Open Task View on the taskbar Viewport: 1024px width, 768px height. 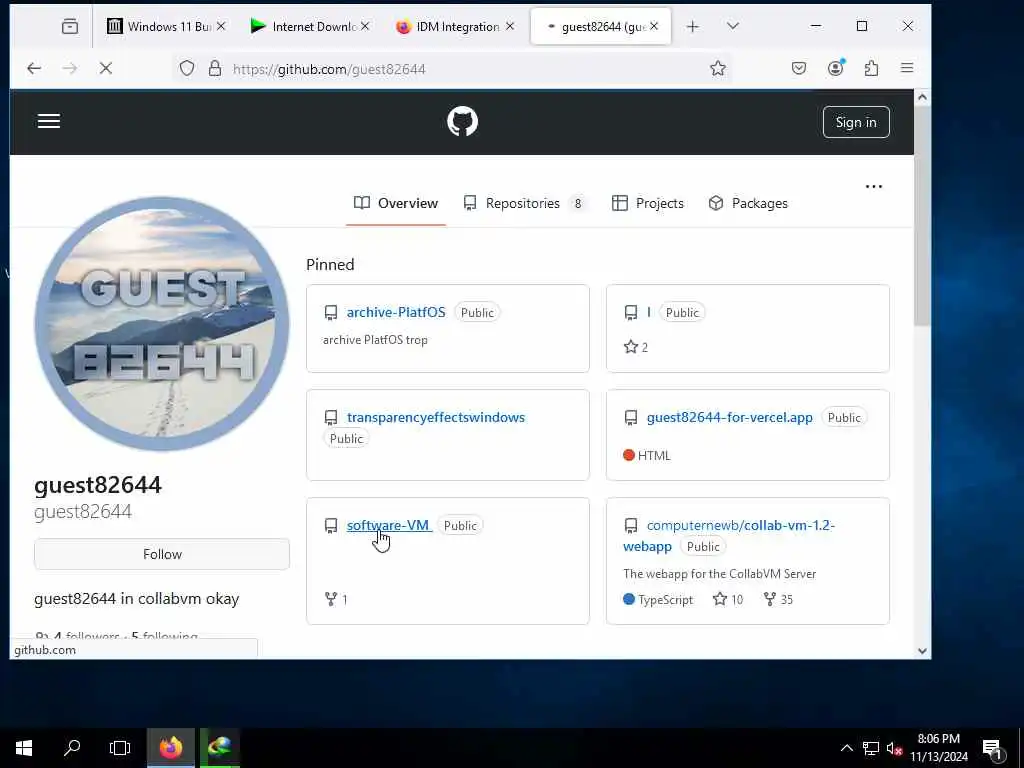click(120, 748)
